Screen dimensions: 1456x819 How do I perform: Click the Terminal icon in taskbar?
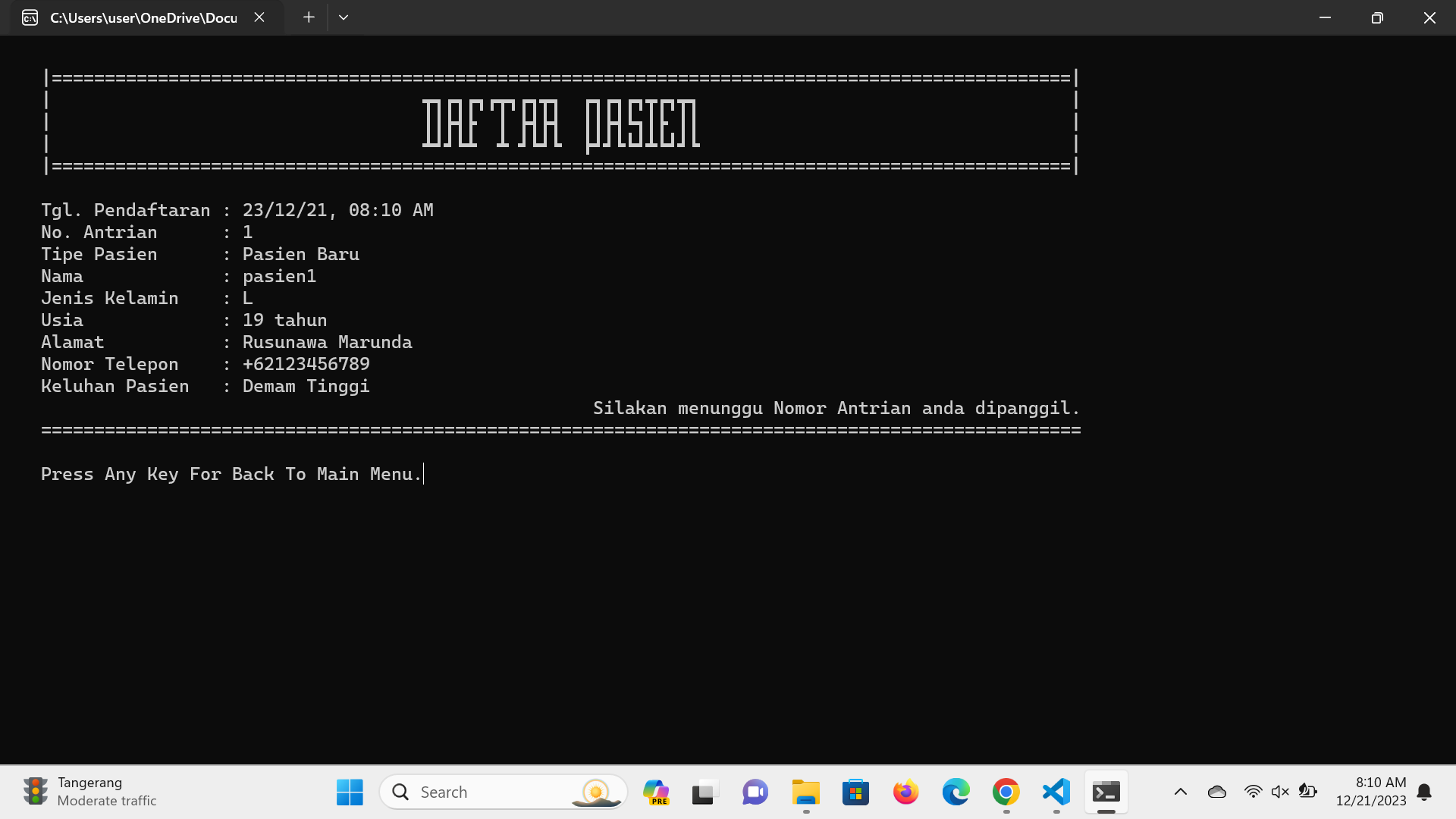1106,792
